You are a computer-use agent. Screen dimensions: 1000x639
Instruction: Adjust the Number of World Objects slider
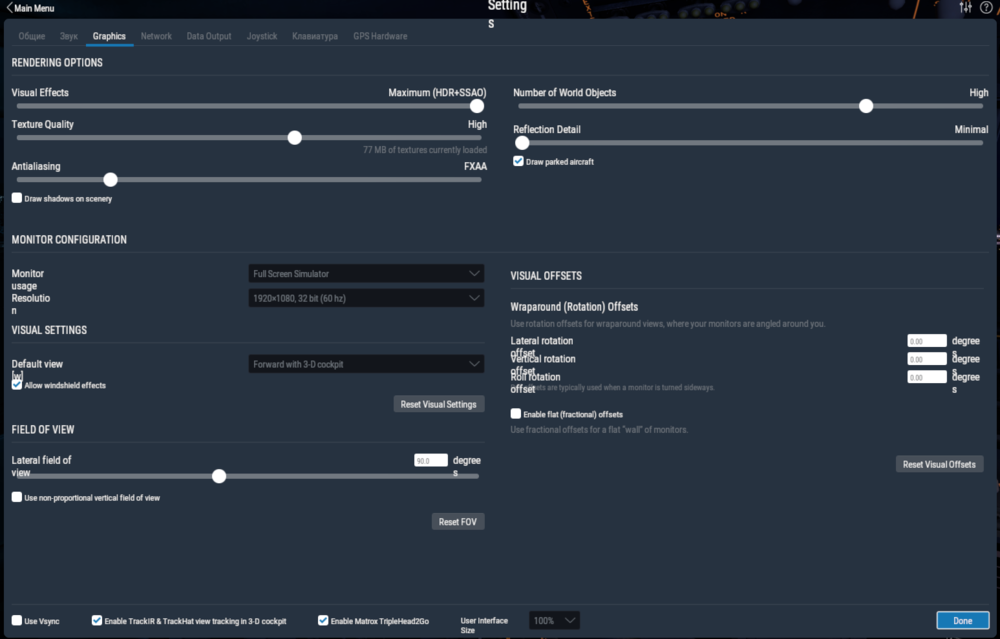click(x=865, y=106)
